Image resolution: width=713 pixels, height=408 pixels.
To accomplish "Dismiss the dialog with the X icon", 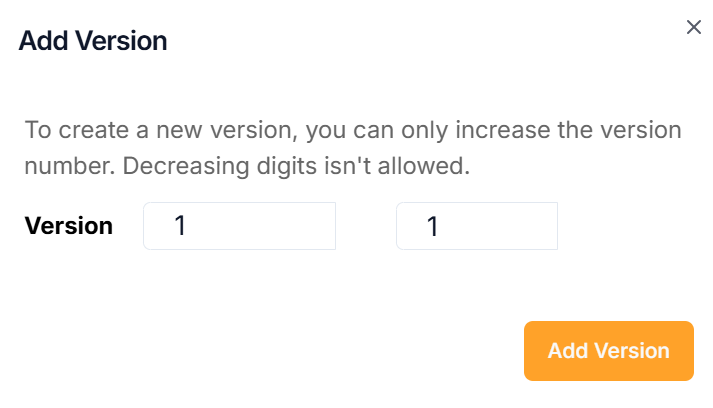I will 693,27.
